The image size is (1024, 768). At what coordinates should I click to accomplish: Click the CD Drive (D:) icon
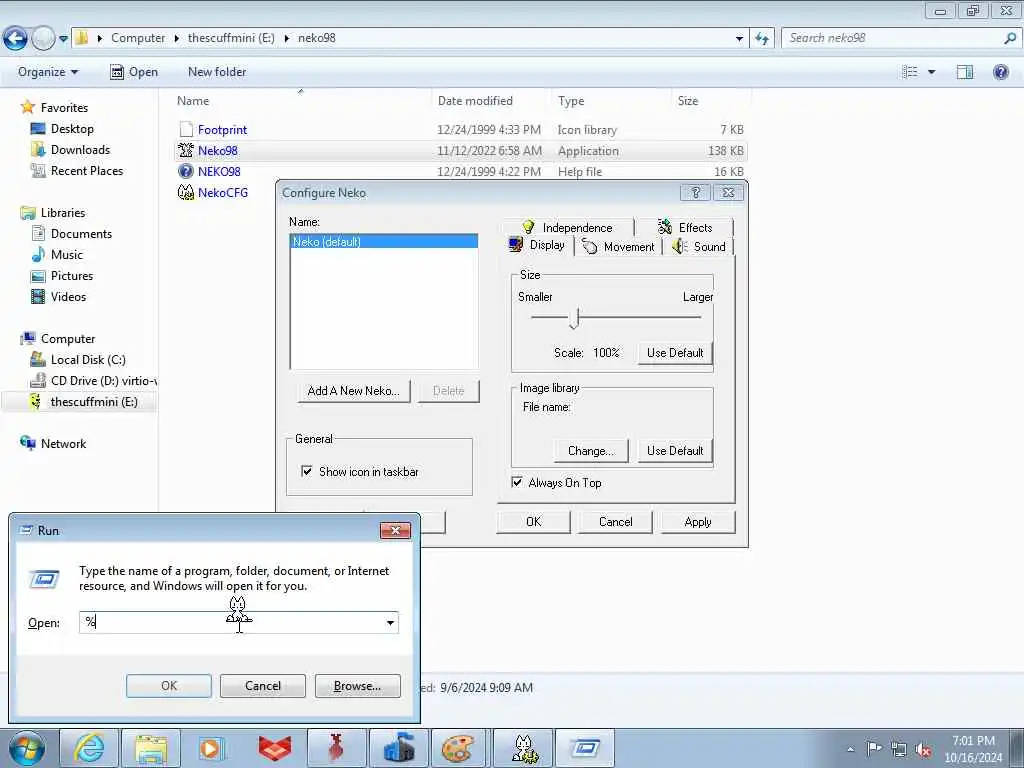(38, 380)
